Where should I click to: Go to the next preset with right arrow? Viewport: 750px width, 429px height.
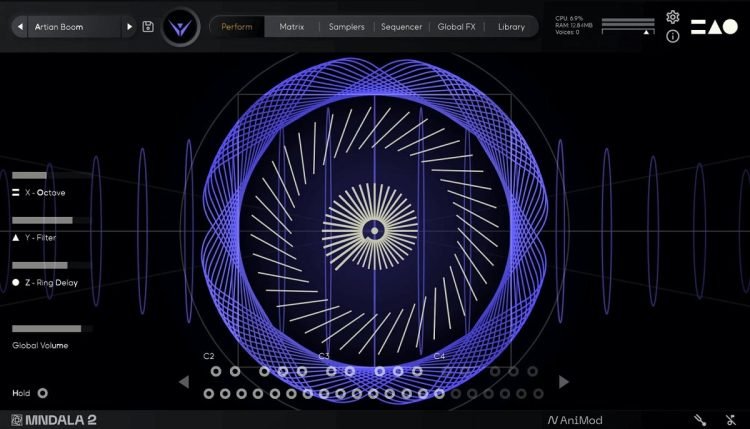coord(129,27)
